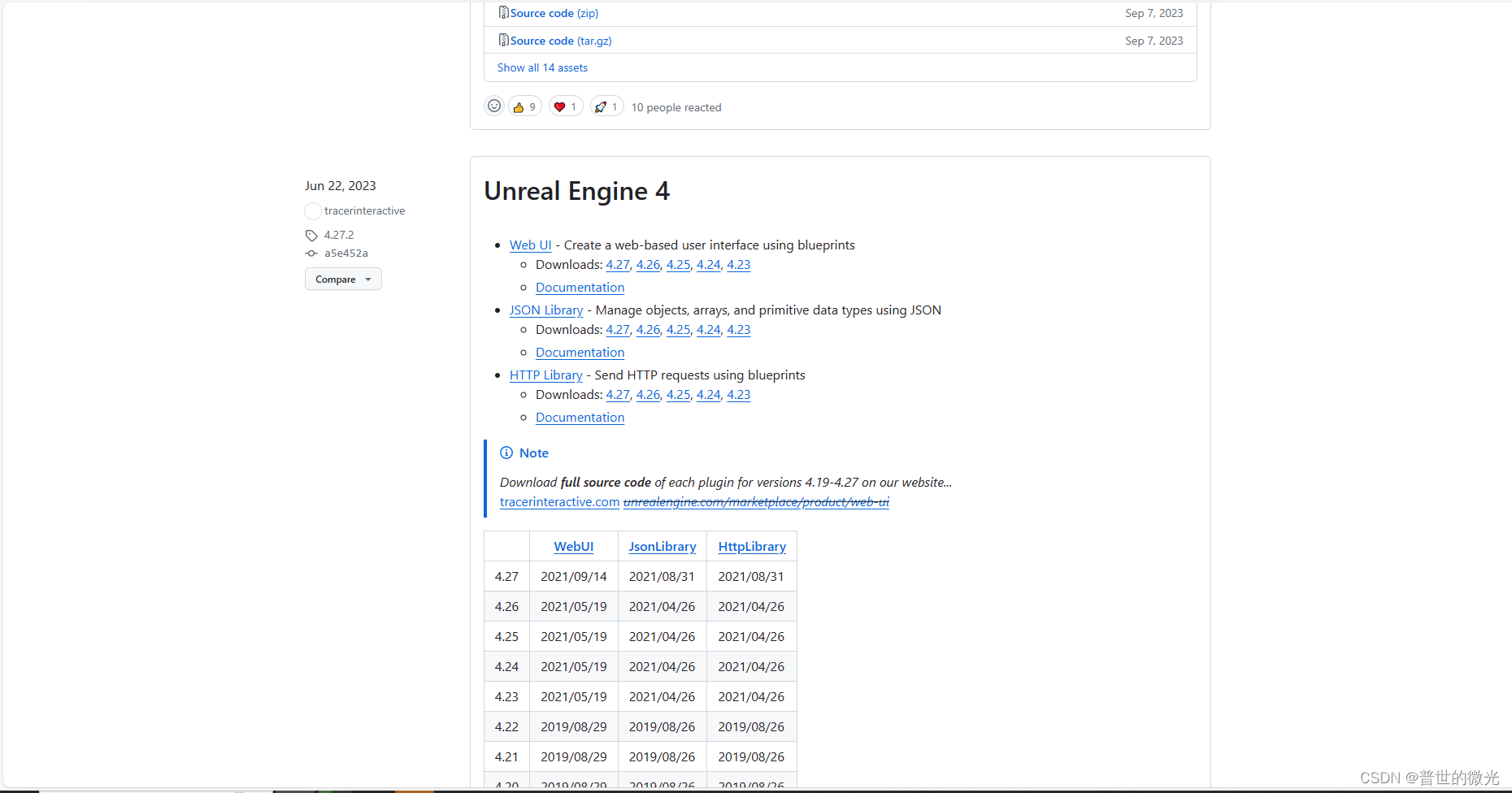The height and width of the screenshot is (793, 1512).
Task: Click the zip file icon beside Source code (zip)
Action: (x=503, y=13)
